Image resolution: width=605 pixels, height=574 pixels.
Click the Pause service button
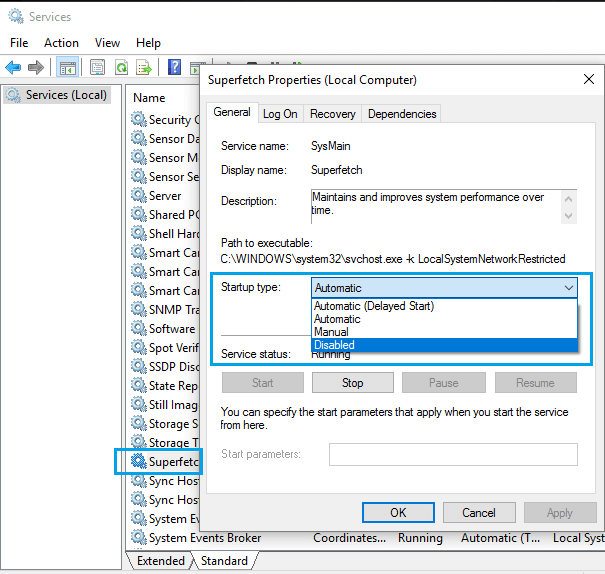click(x=444, y=383)
